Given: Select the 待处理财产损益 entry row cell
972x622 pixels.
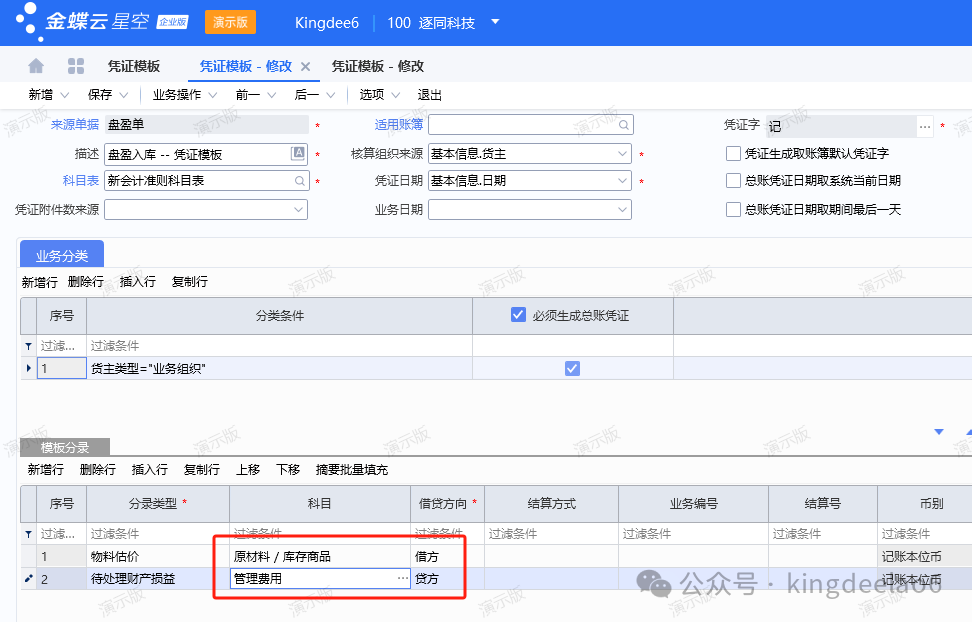Looking at the screenshot, I should coord(157,579).
